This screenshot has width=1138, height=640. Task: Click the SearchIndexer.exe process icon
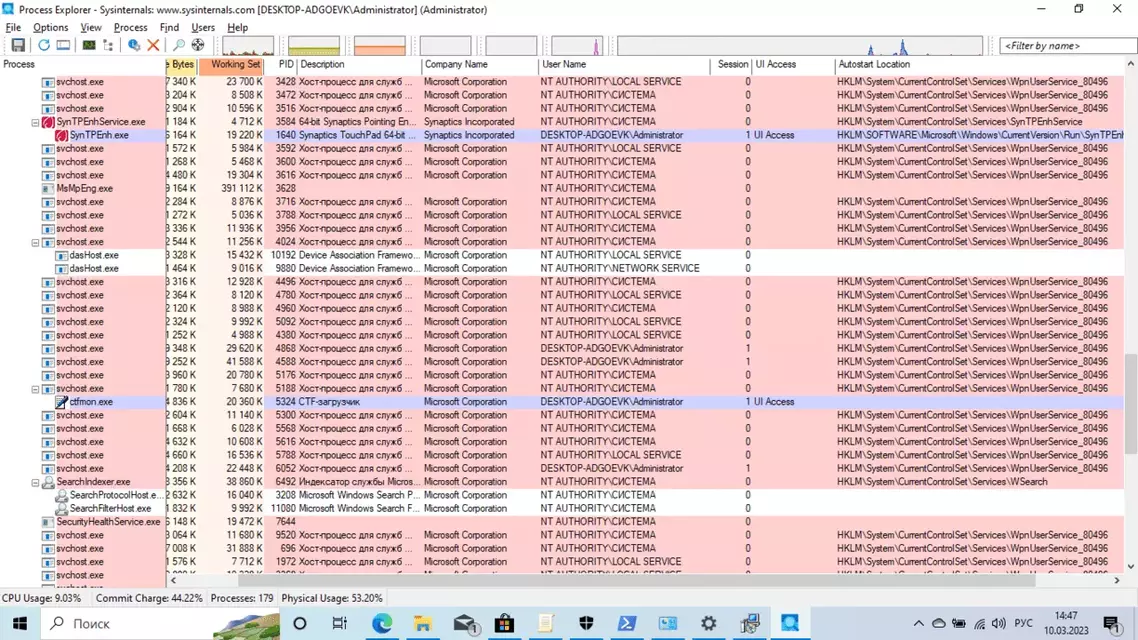coord(48,482)
